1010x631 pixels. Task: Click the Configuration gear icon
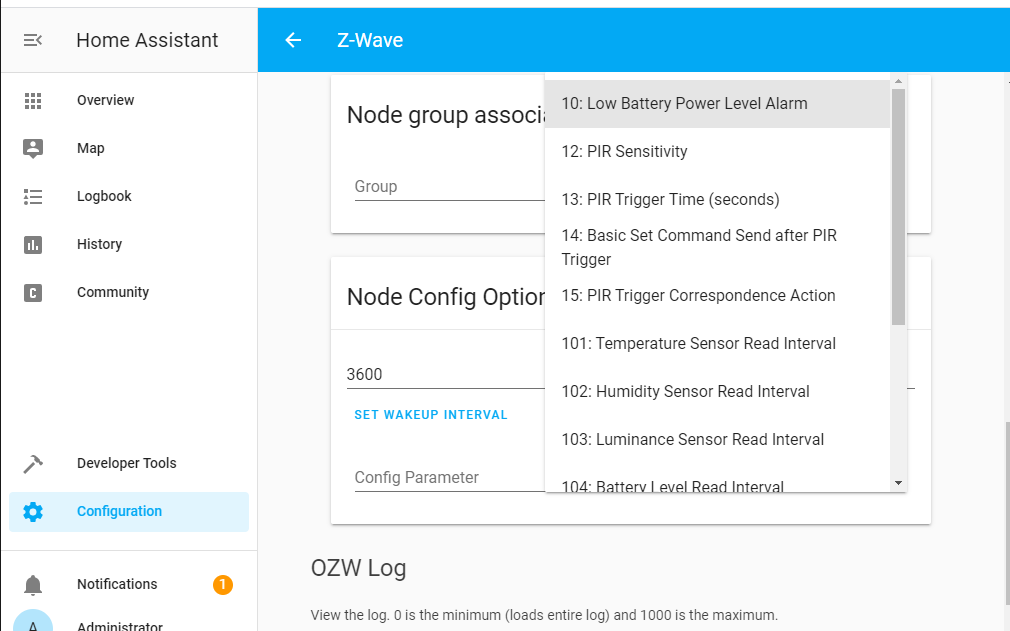[x=33, y=511]
